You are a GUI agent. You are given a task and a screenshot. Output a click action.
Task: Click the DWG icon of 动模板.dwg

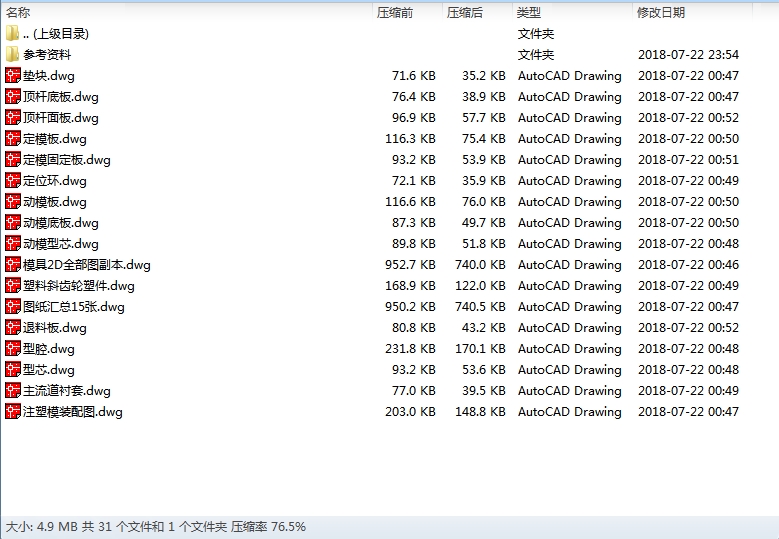click(x=12, y=201)
